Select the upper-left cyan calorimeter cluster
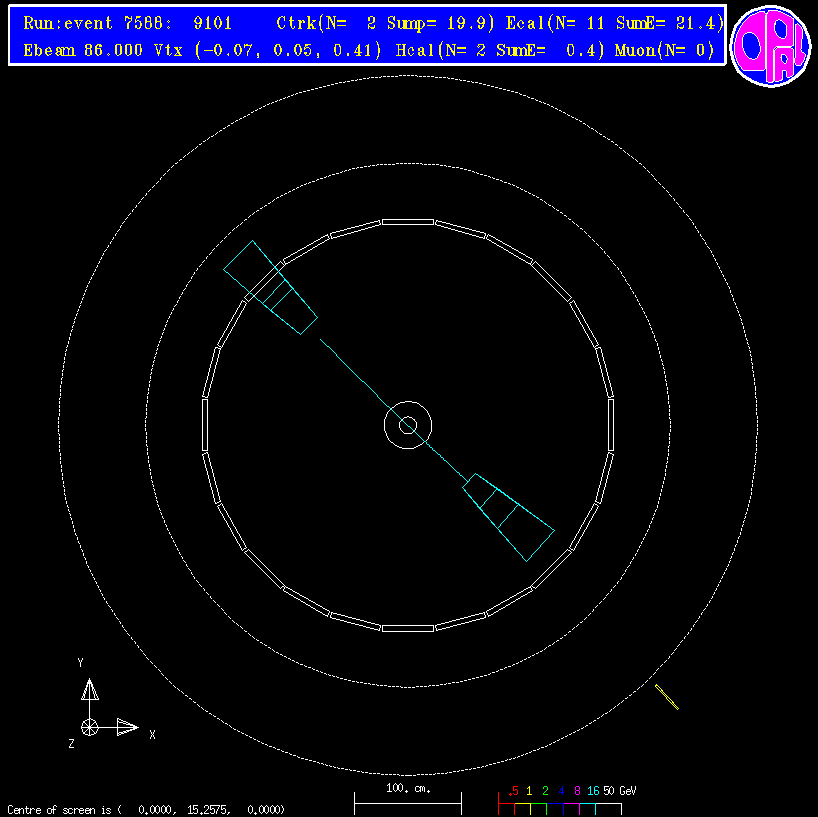The width and height of the screenshot is (819, 818). (270, 287)
